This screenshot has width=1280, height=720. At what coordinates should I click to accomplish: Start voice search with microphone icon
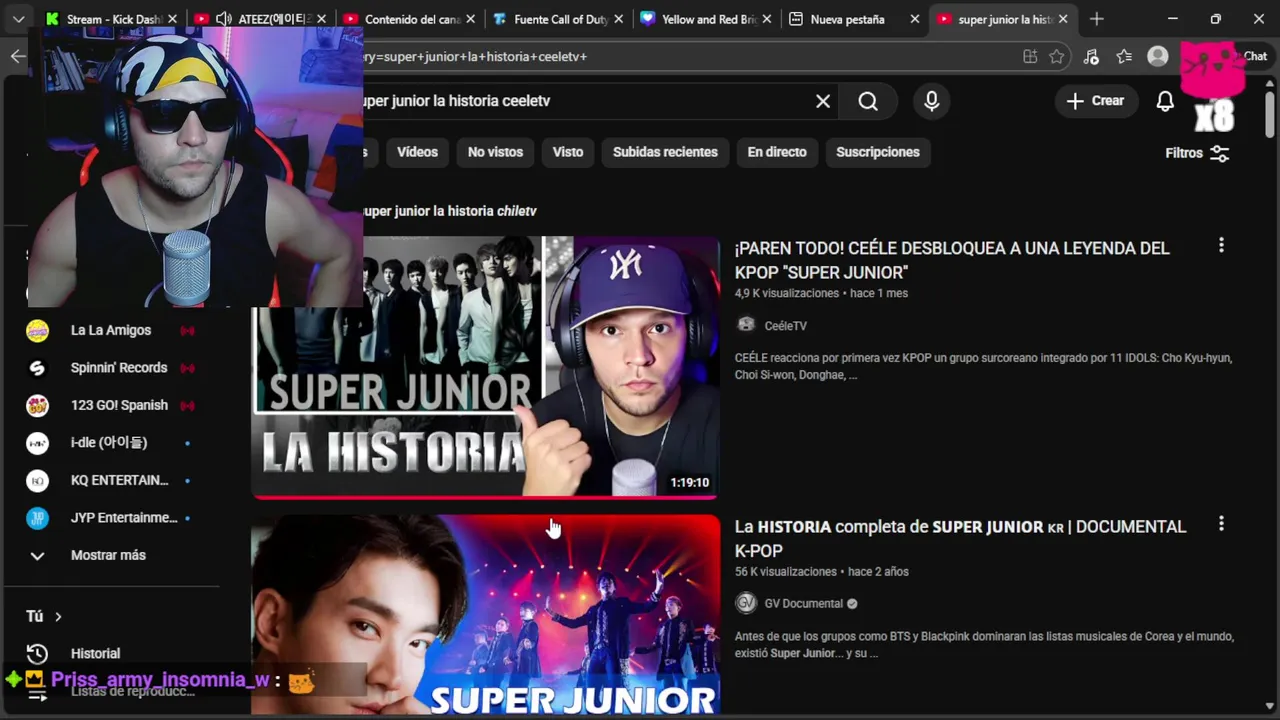click(x=932, y=101)
